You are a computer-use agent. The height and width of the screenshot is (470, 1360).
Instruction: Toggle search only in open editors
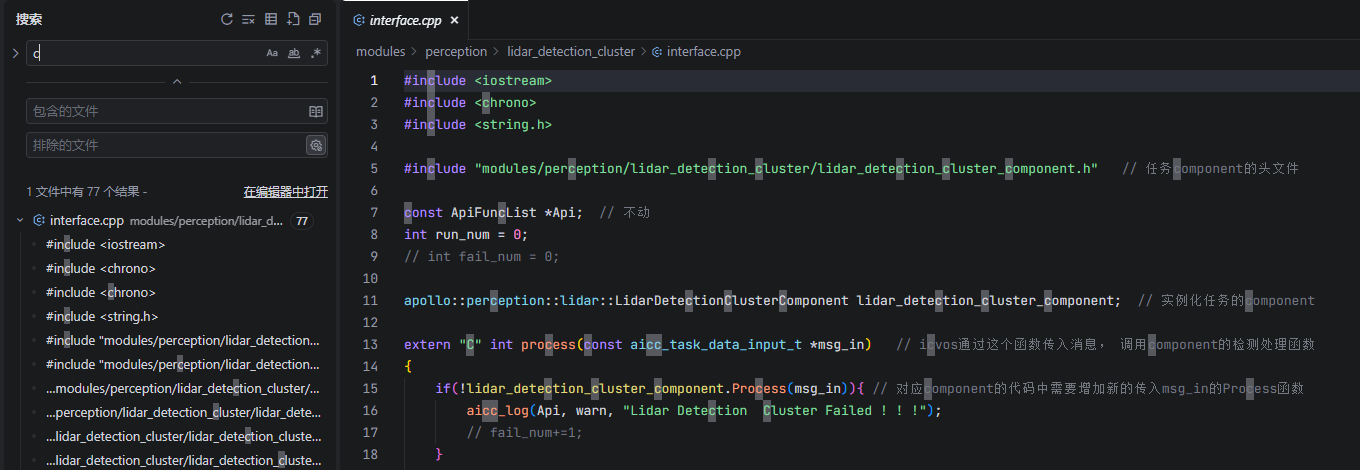(316, 111)
